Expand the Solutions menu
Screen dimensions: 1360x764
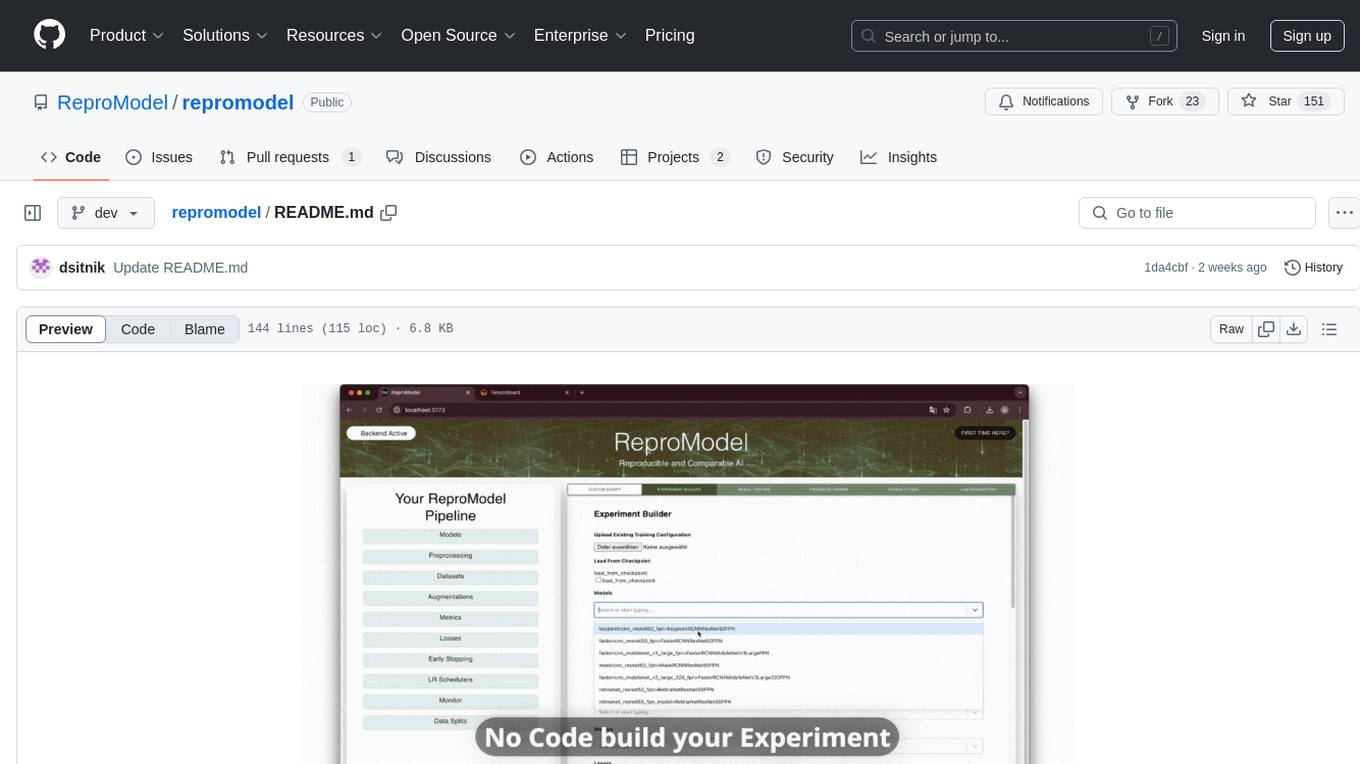225,35
